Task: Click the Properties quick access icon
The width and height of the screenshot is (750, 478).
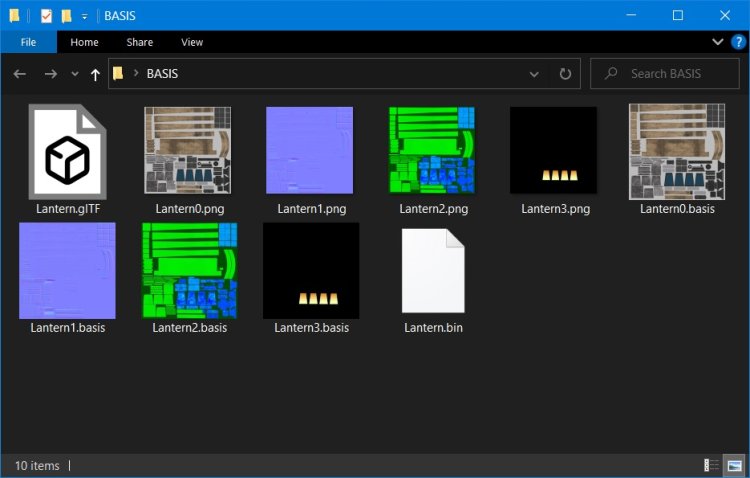Action: pos(46,15)
